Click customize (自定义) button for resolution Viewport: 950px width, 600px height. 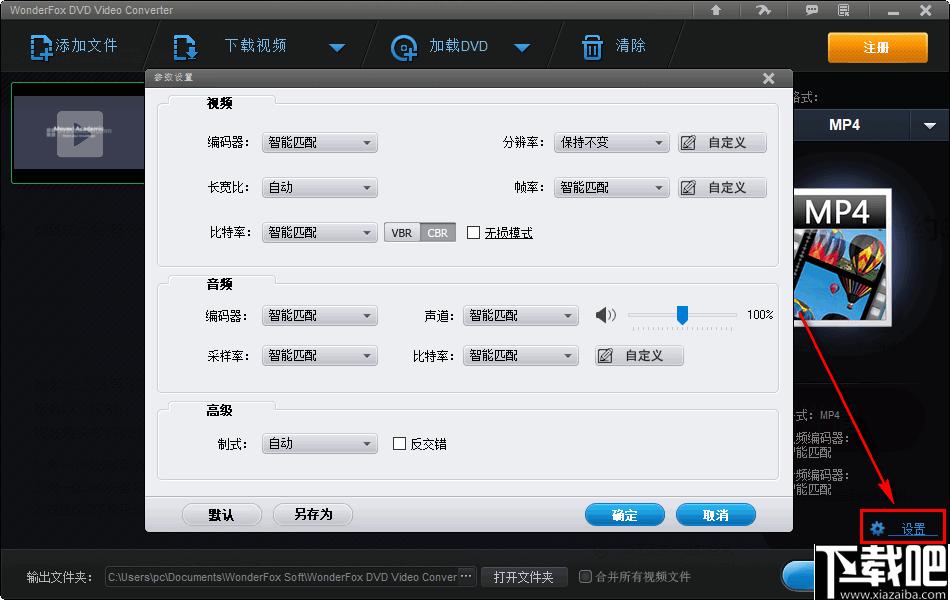click(722, 142)
